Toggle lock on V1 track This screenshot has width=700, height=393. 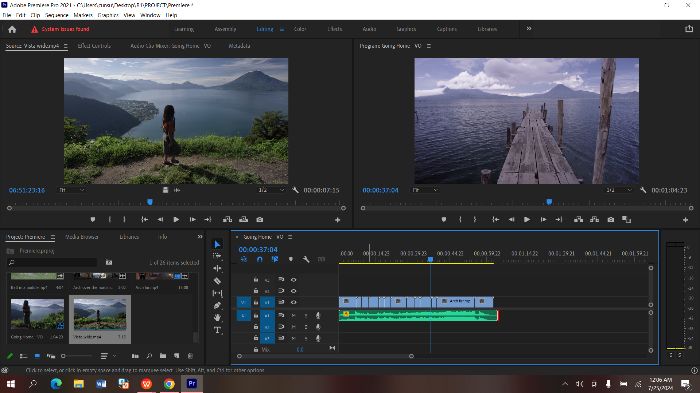click(x=256, y=302)
